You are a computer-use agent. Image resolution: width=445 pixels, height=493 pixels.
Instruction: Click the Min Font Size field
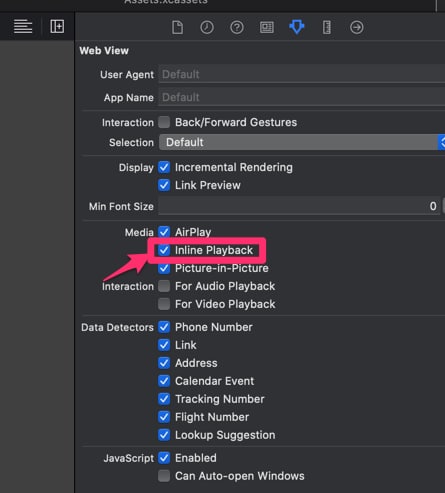(299, 206)
